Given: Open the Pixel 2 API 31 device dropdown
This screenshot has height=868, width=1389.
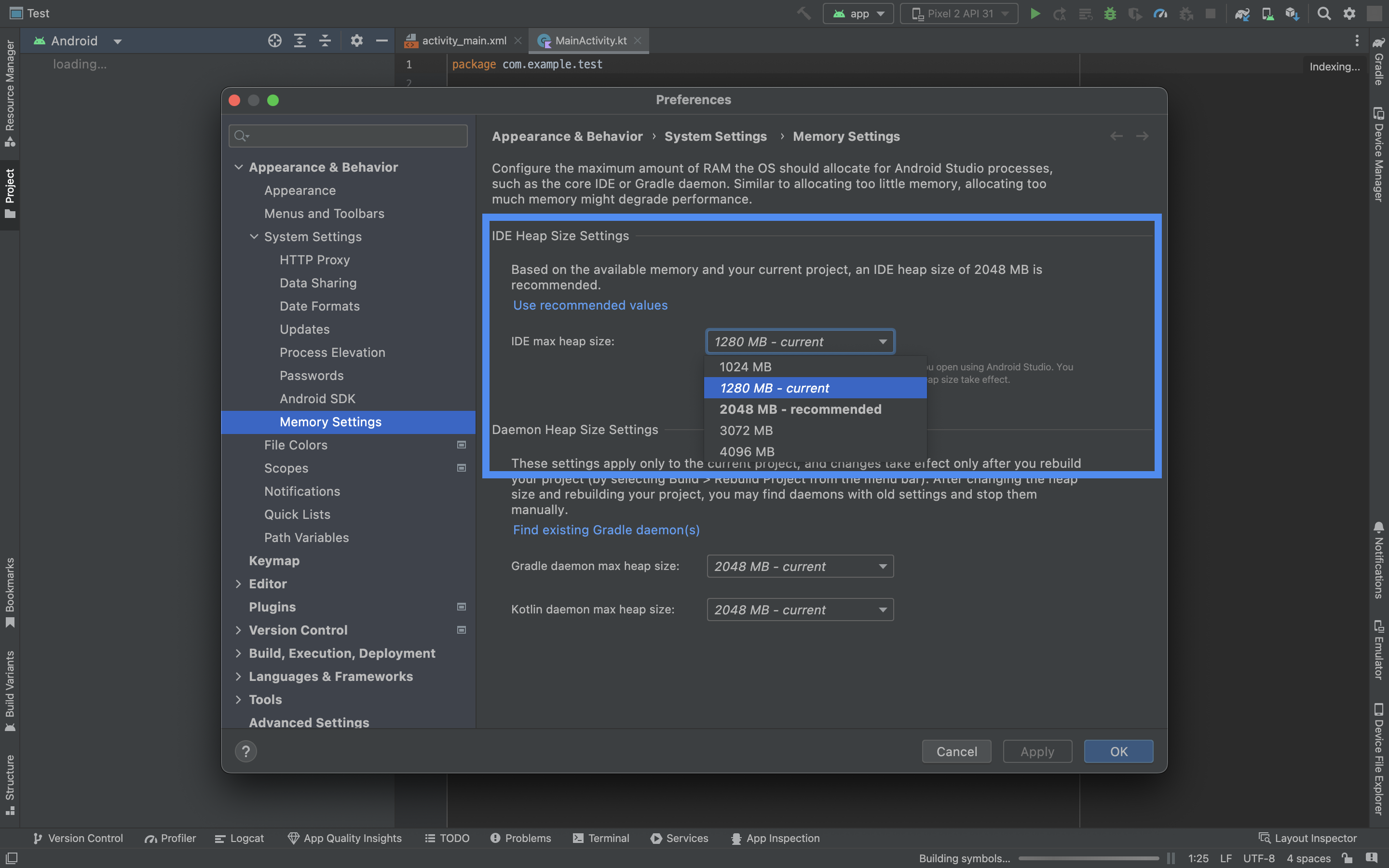Looking at the screenshot, I should 959,13.
